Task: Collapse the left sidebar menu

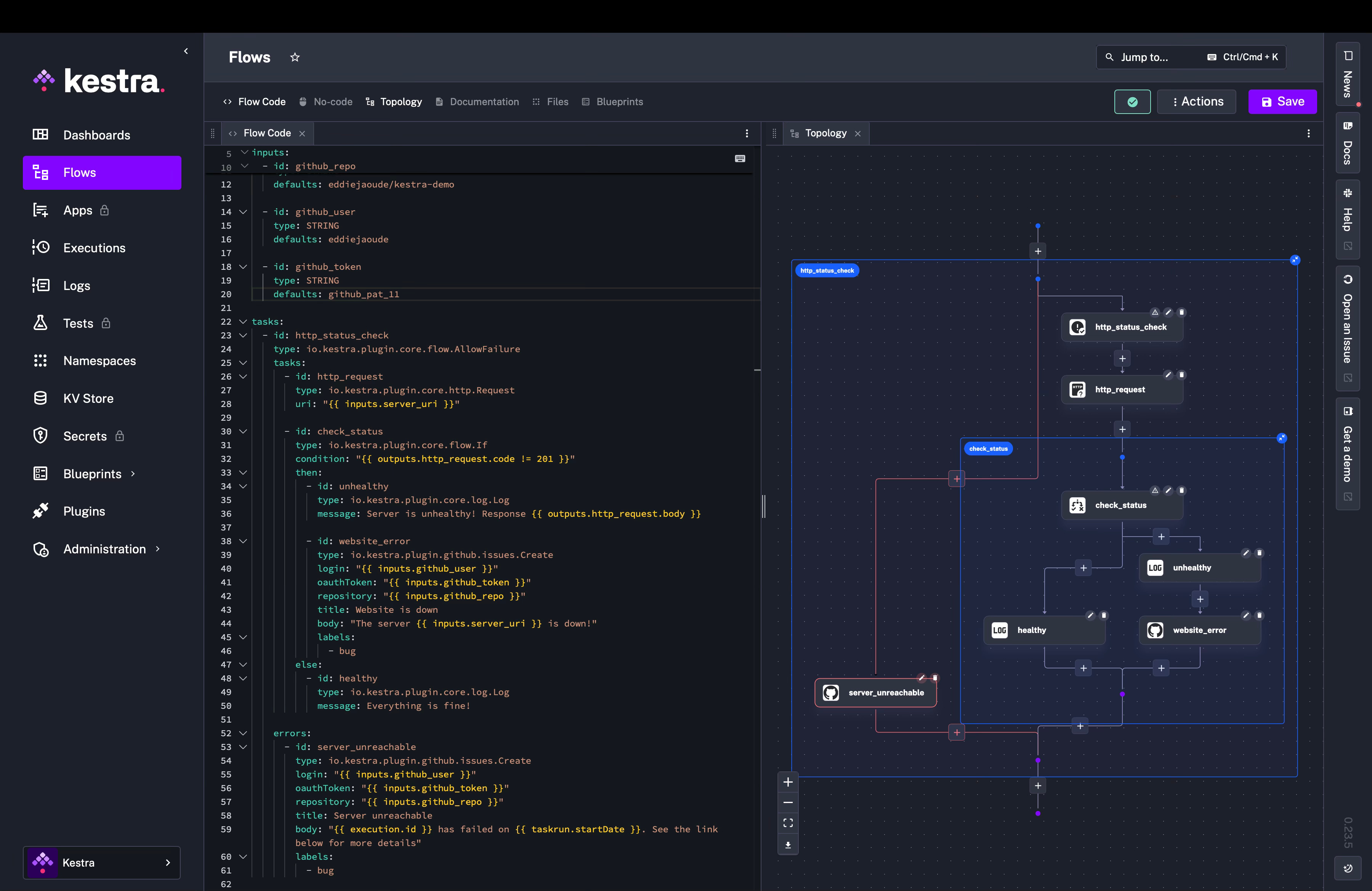Action: pyautogui.click(x=186, y=51)
